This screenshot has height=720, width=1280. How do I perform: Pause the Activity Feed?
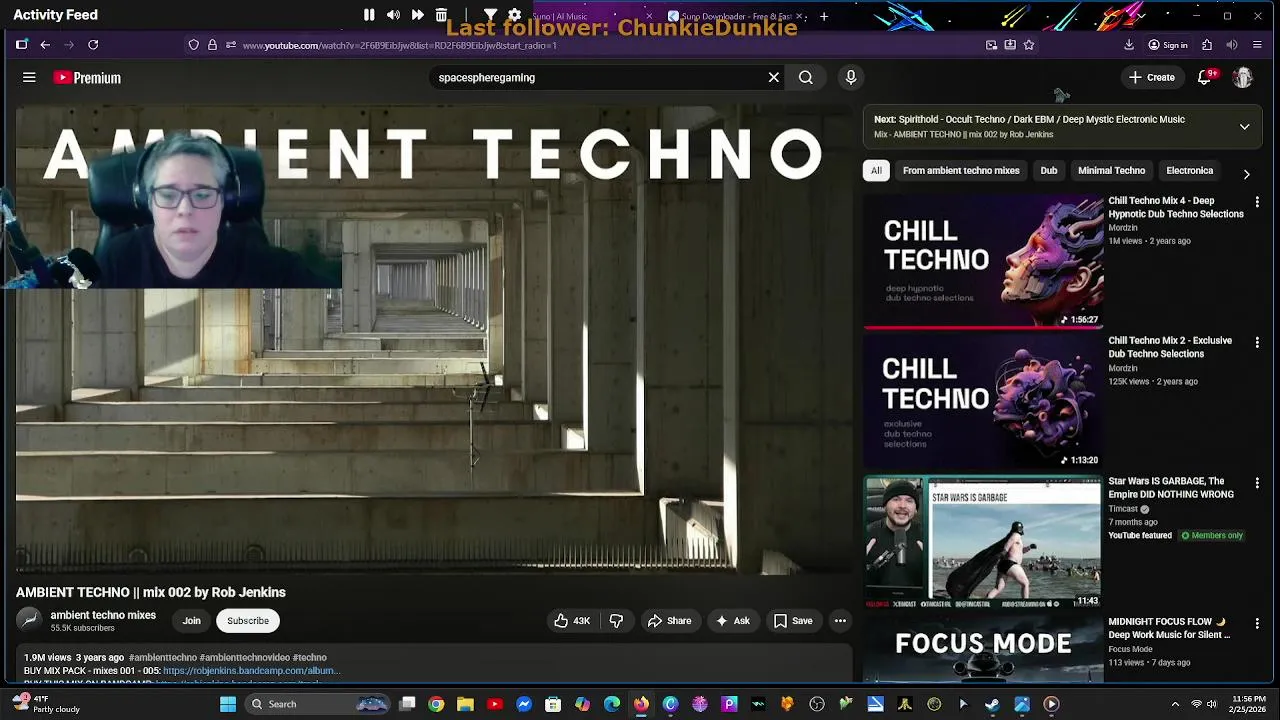click(x=369, y=15)
